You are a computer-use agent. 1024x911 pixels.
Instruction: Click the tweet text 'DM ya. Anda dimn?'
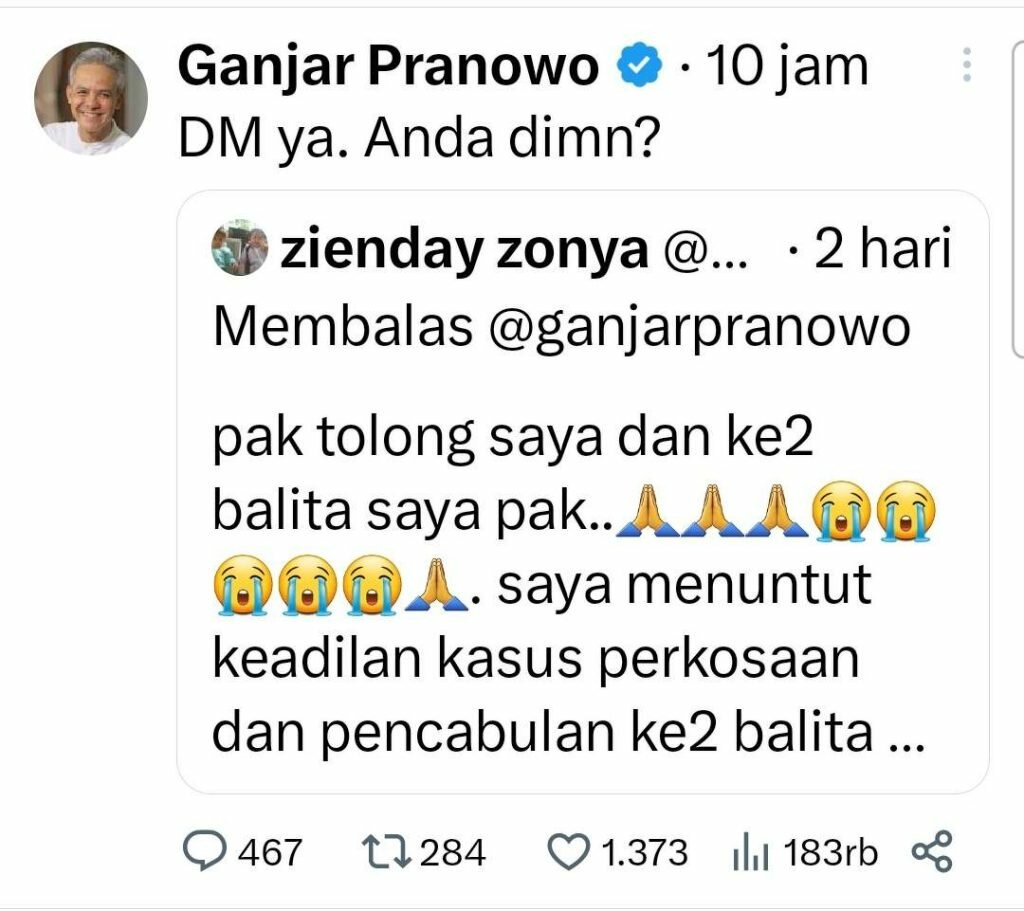coord(419,140)
